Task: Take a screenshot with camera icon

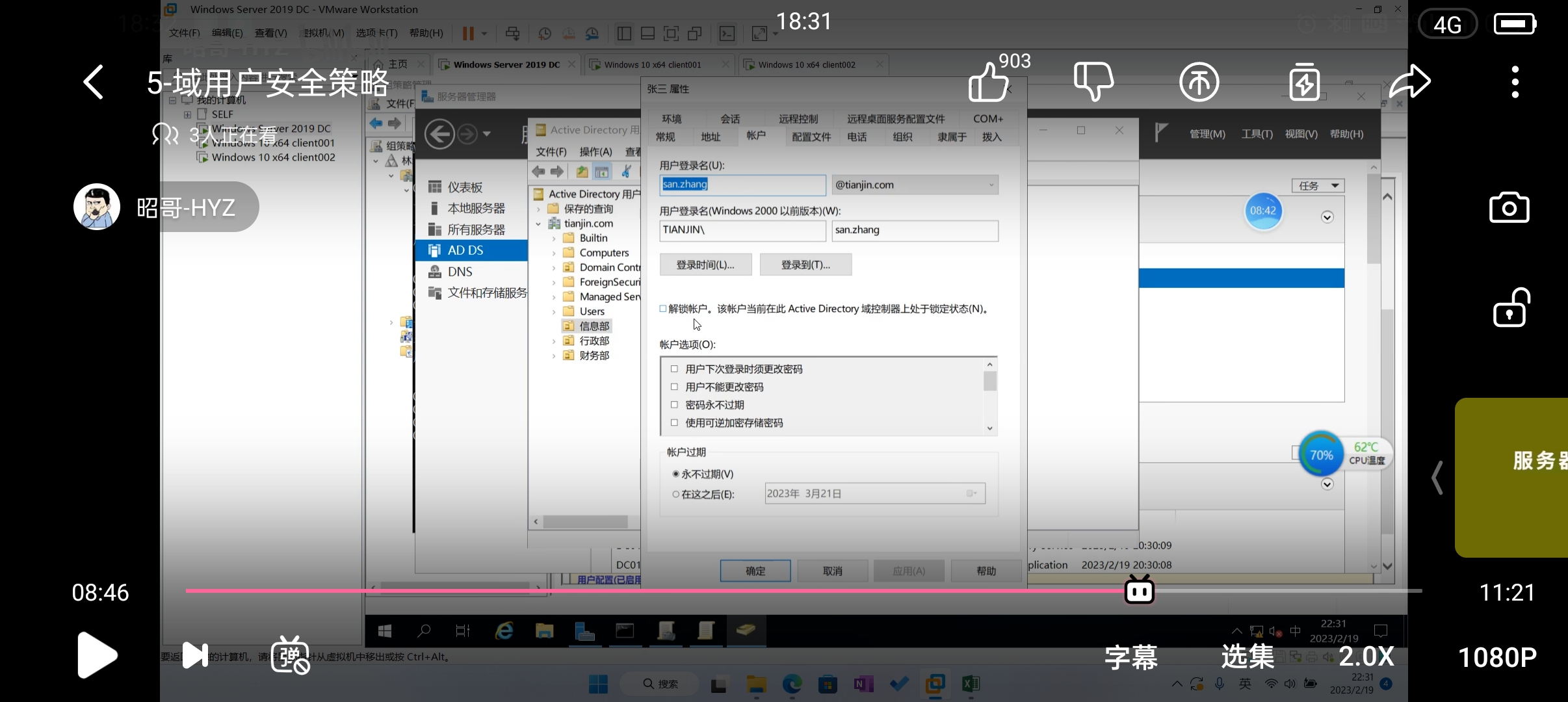Action: (1509, 208)
